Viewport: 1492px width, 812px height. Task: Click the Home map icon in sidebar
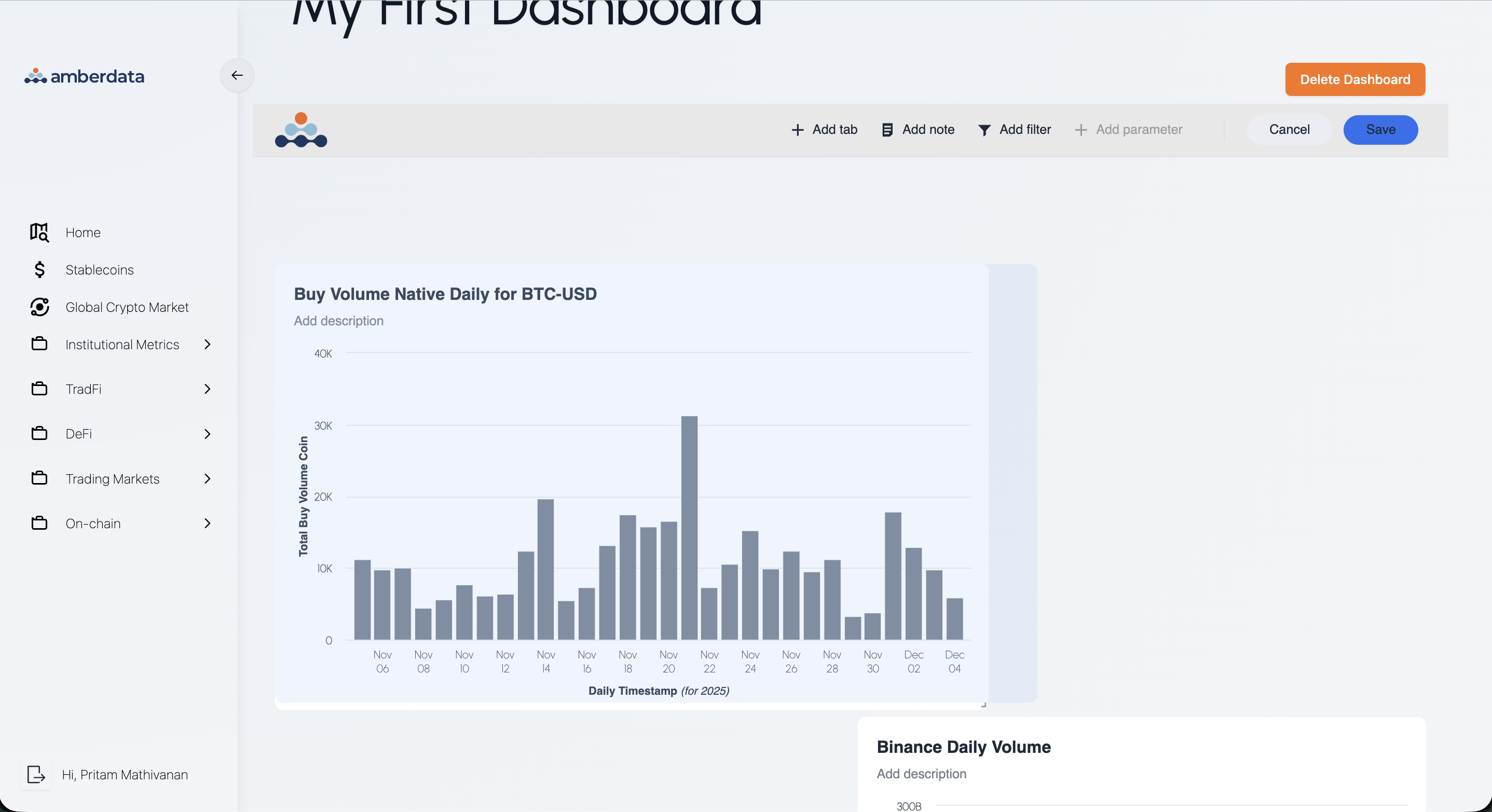39,232
